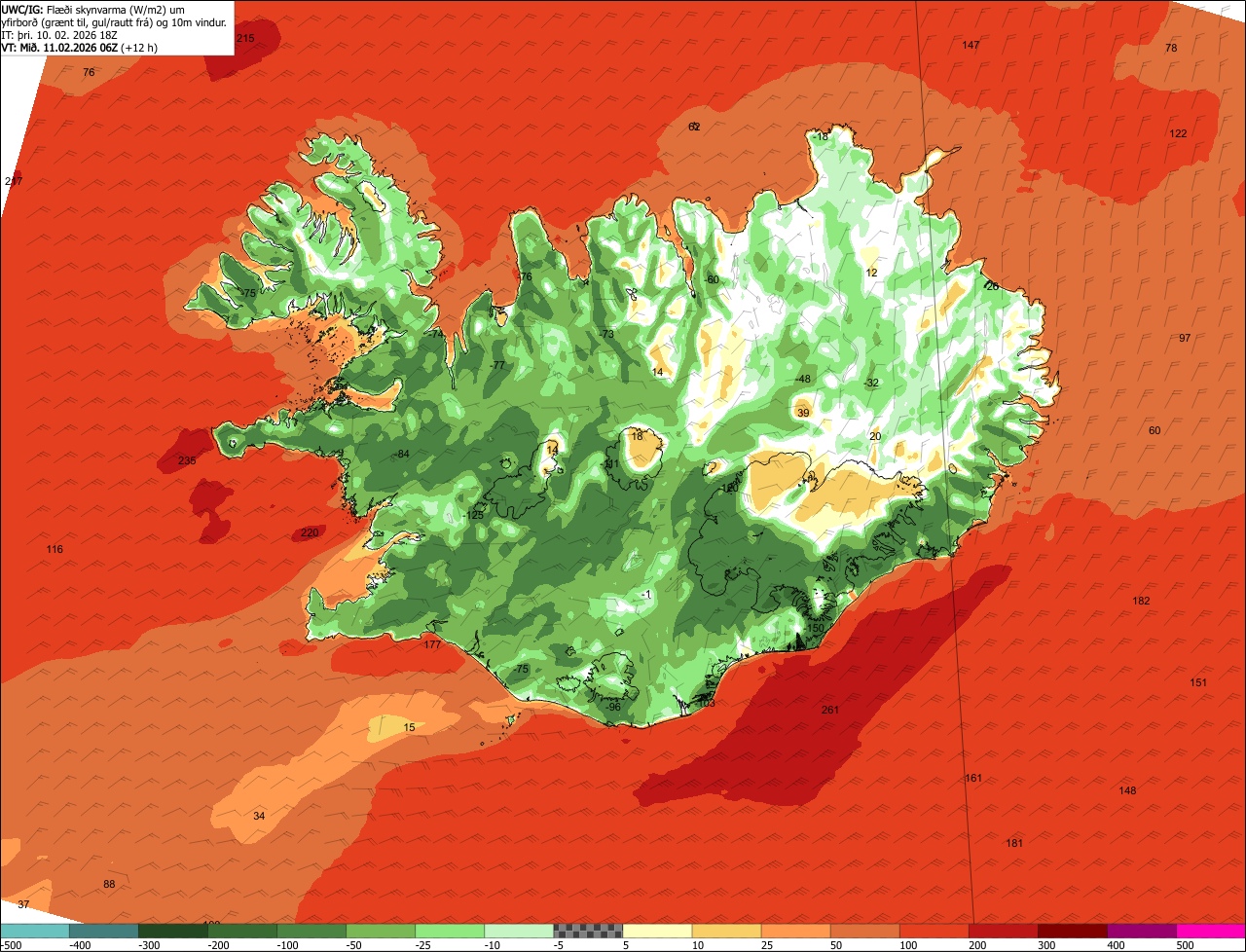This screenshot has height=952, width=1246.
Task: Click the 'UWC/IG: Flæði skynvarma (W/m2) um' title line
Action: click(x=93, y=9)
